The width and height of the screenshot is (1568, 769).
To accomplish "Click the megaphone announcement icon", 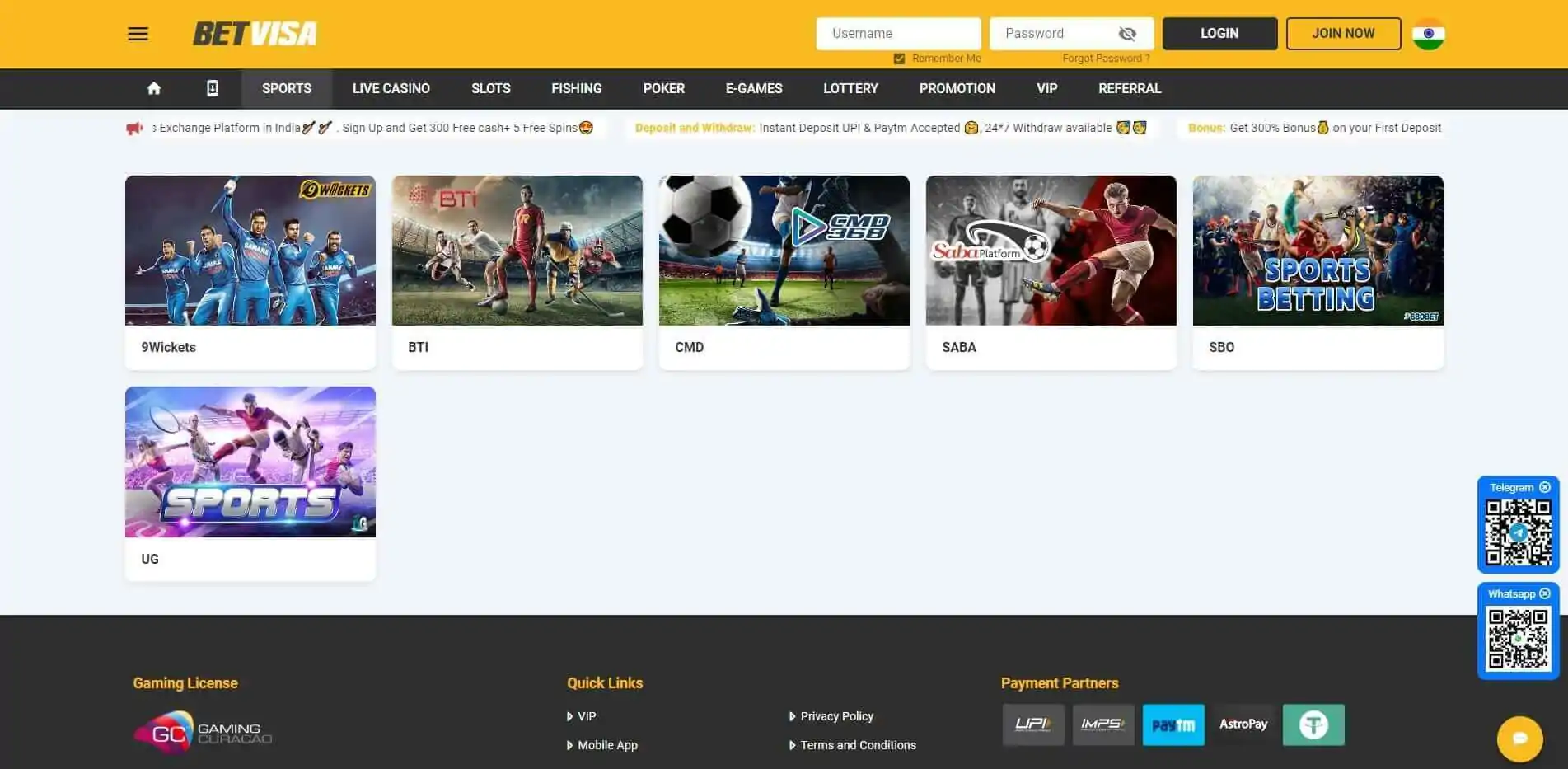I will [134, 128].
